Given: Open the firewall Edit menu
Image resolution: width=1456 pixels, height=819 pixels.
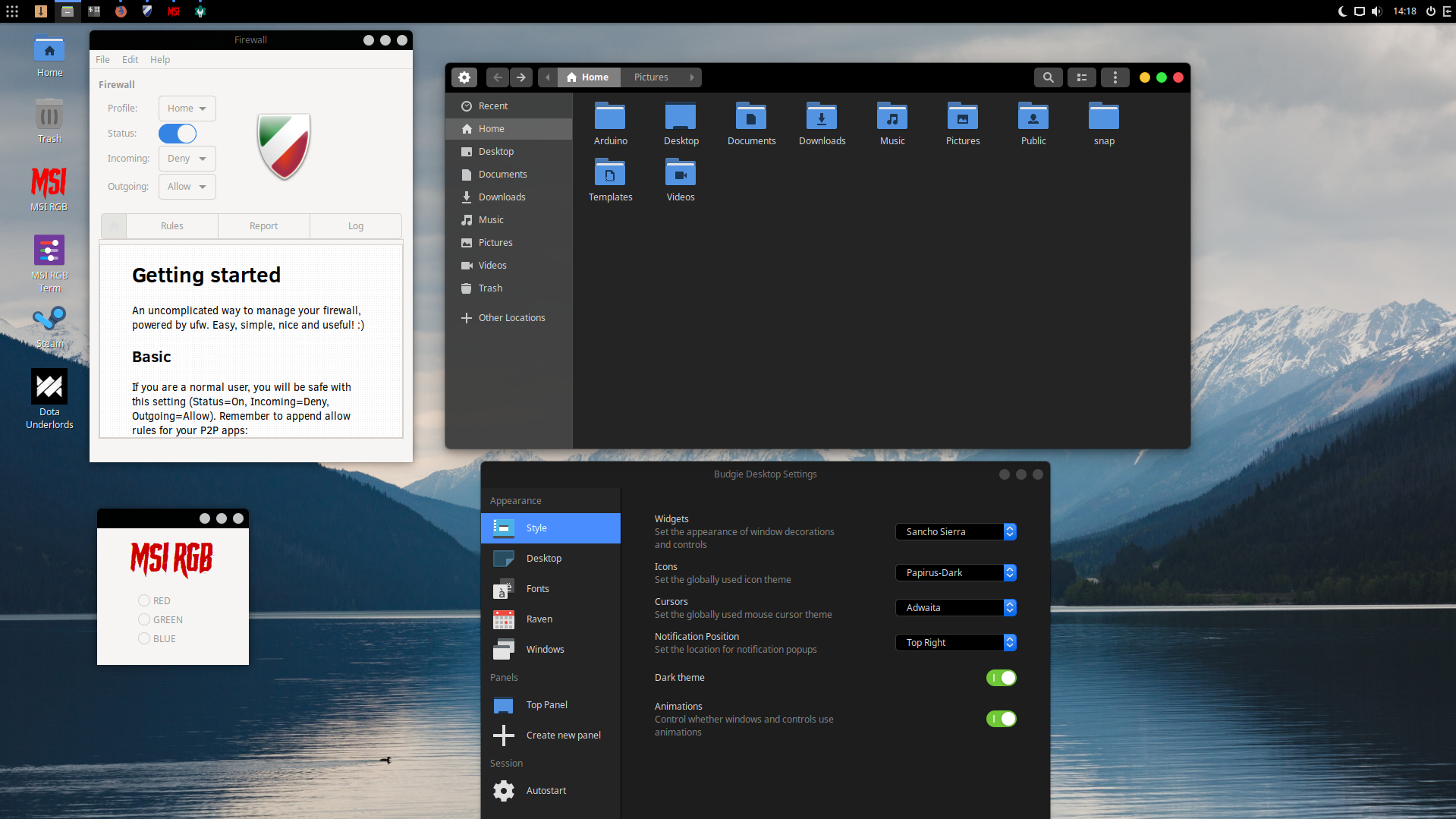Looking at the screenshot, I should [130, 60].
